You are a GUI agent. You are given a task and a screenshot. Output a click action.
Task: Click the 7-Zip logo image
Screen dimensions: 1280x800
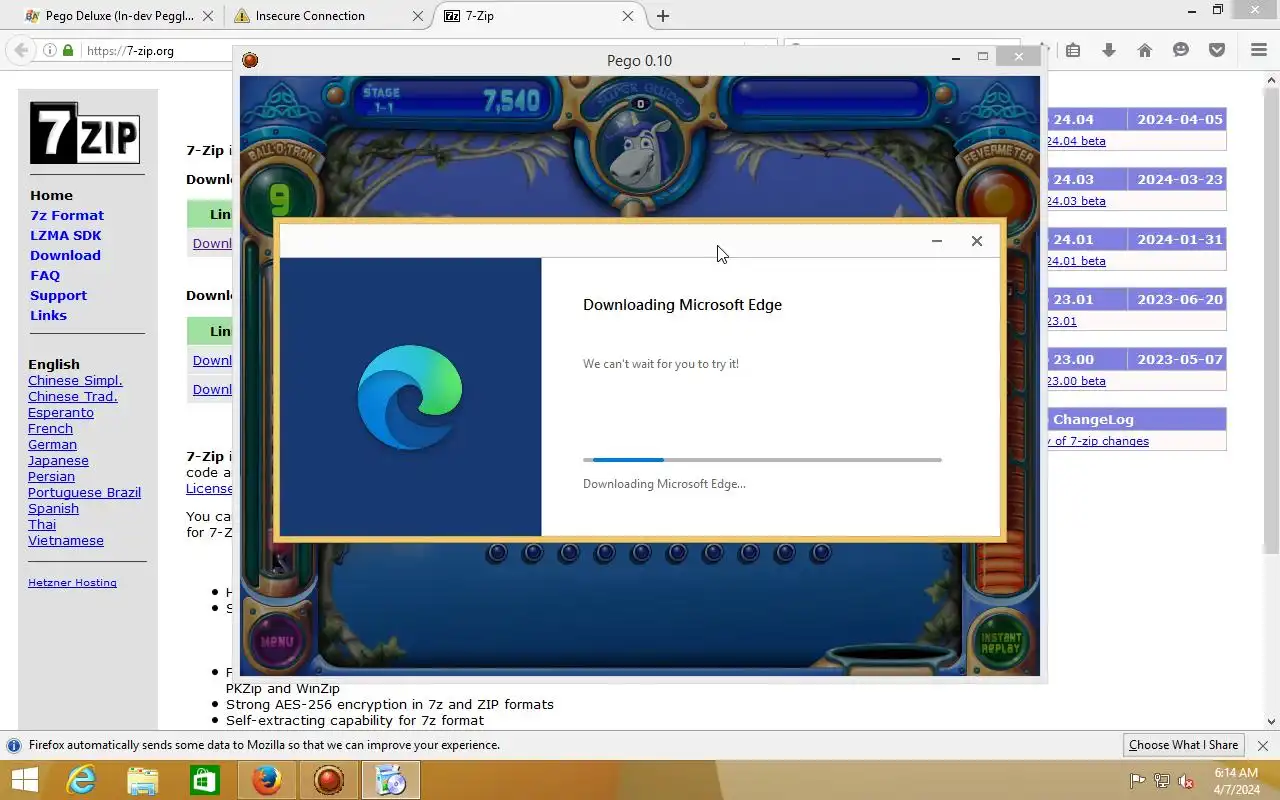tap(84, 133)
